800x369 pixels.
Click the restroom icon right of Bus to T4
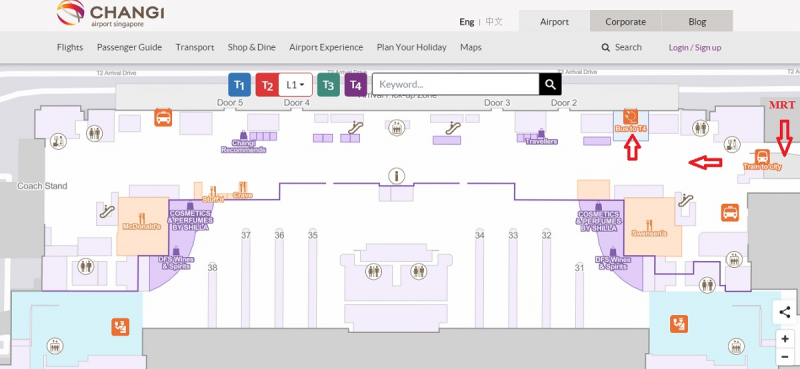pos(700,128)
